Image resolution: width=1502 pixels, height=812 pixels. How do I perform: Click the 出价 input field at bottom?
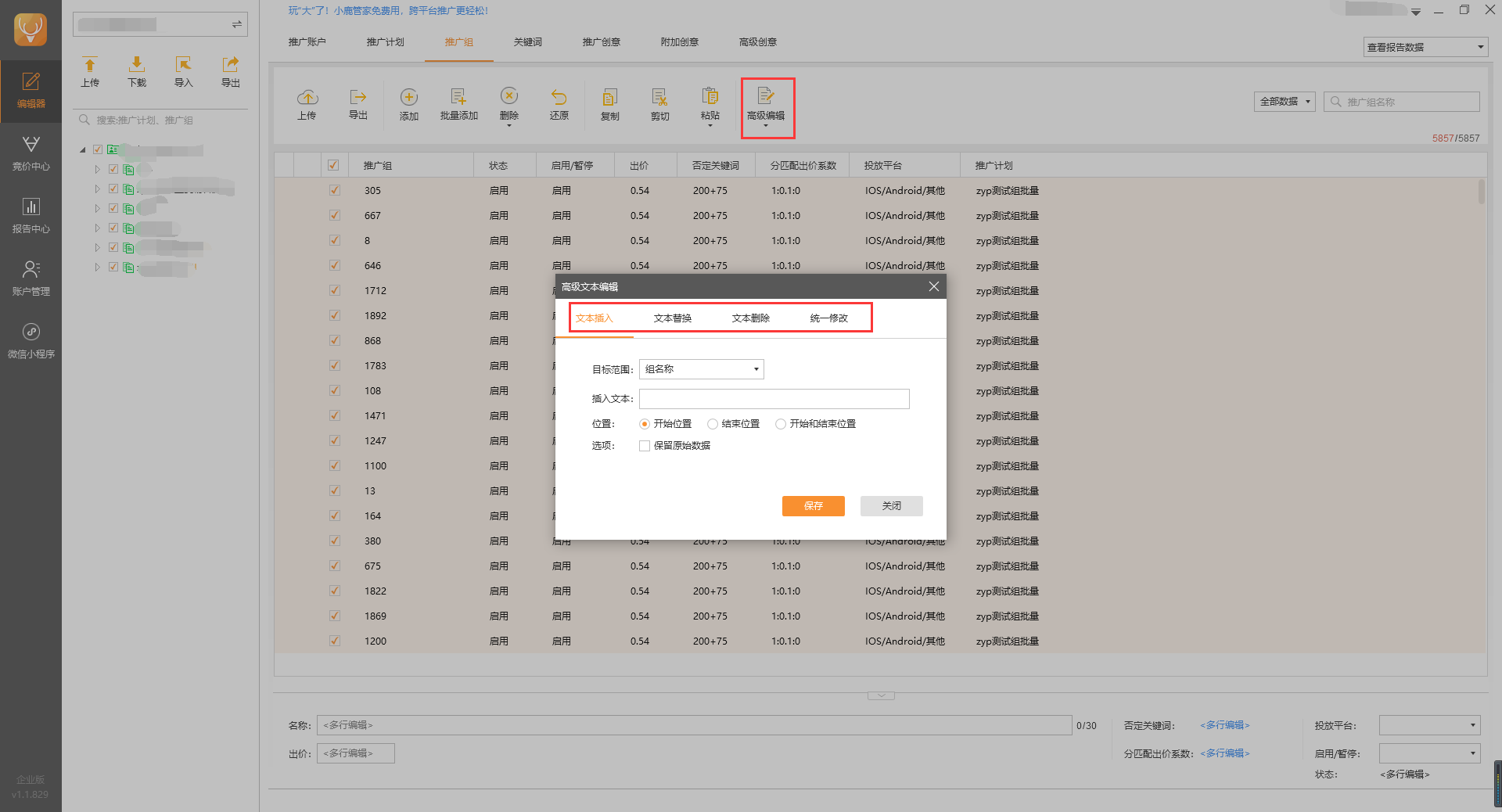click(x=356, y=753)
